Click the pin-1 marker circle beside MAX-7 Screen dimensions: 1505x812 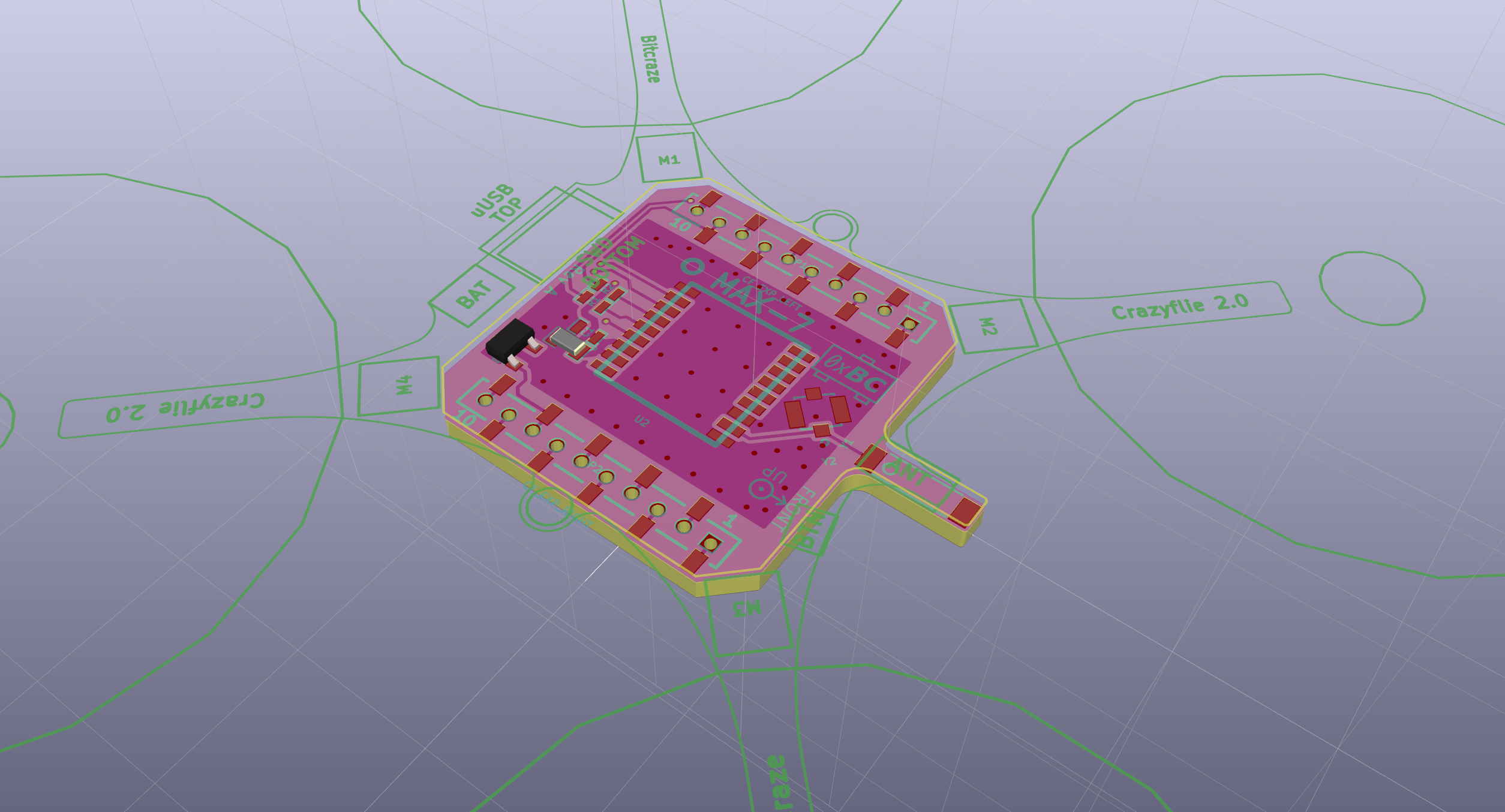click(x=693, y=266)
